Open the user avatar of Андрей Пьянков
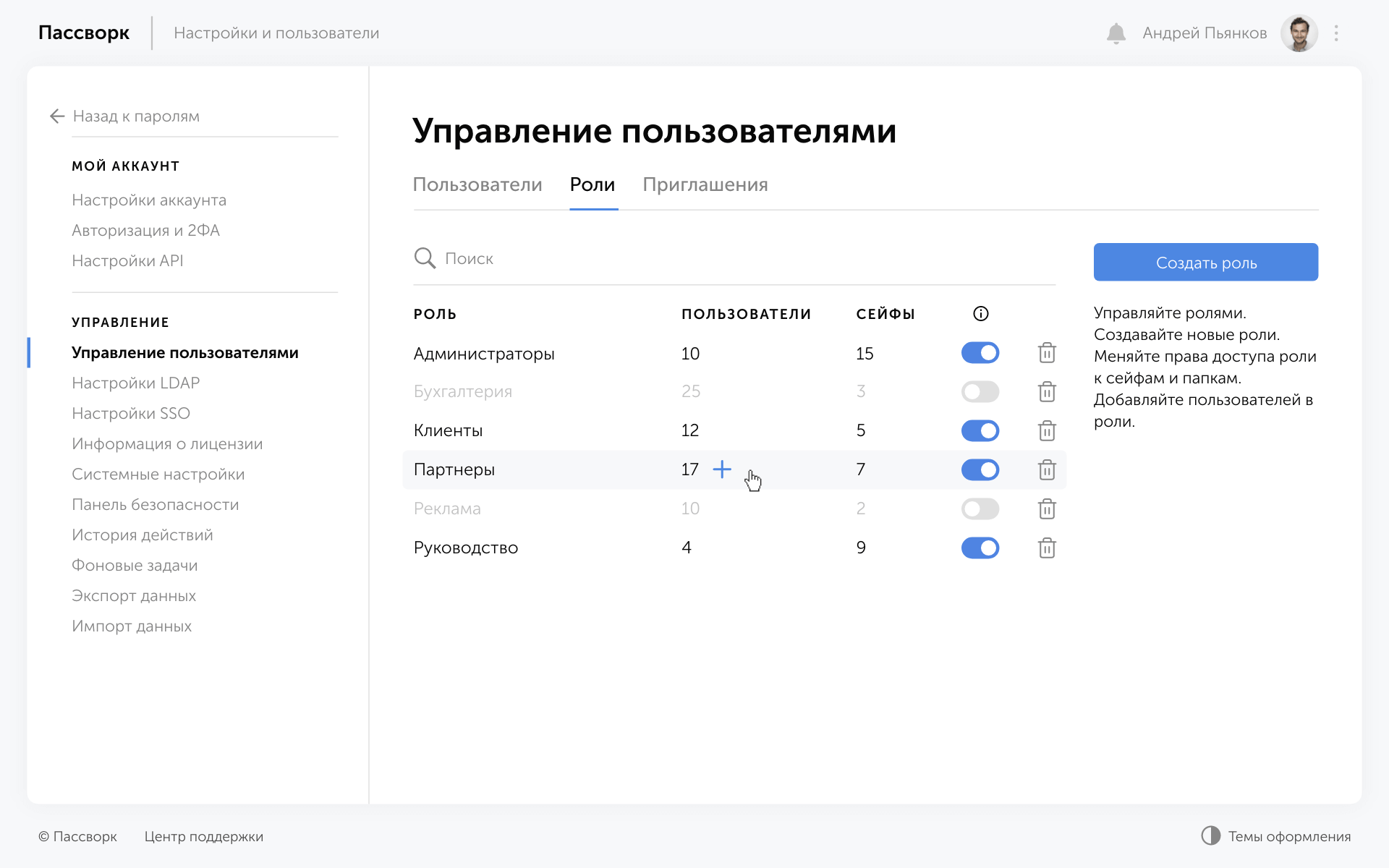1389x868 pixels. coord(1299,33)
